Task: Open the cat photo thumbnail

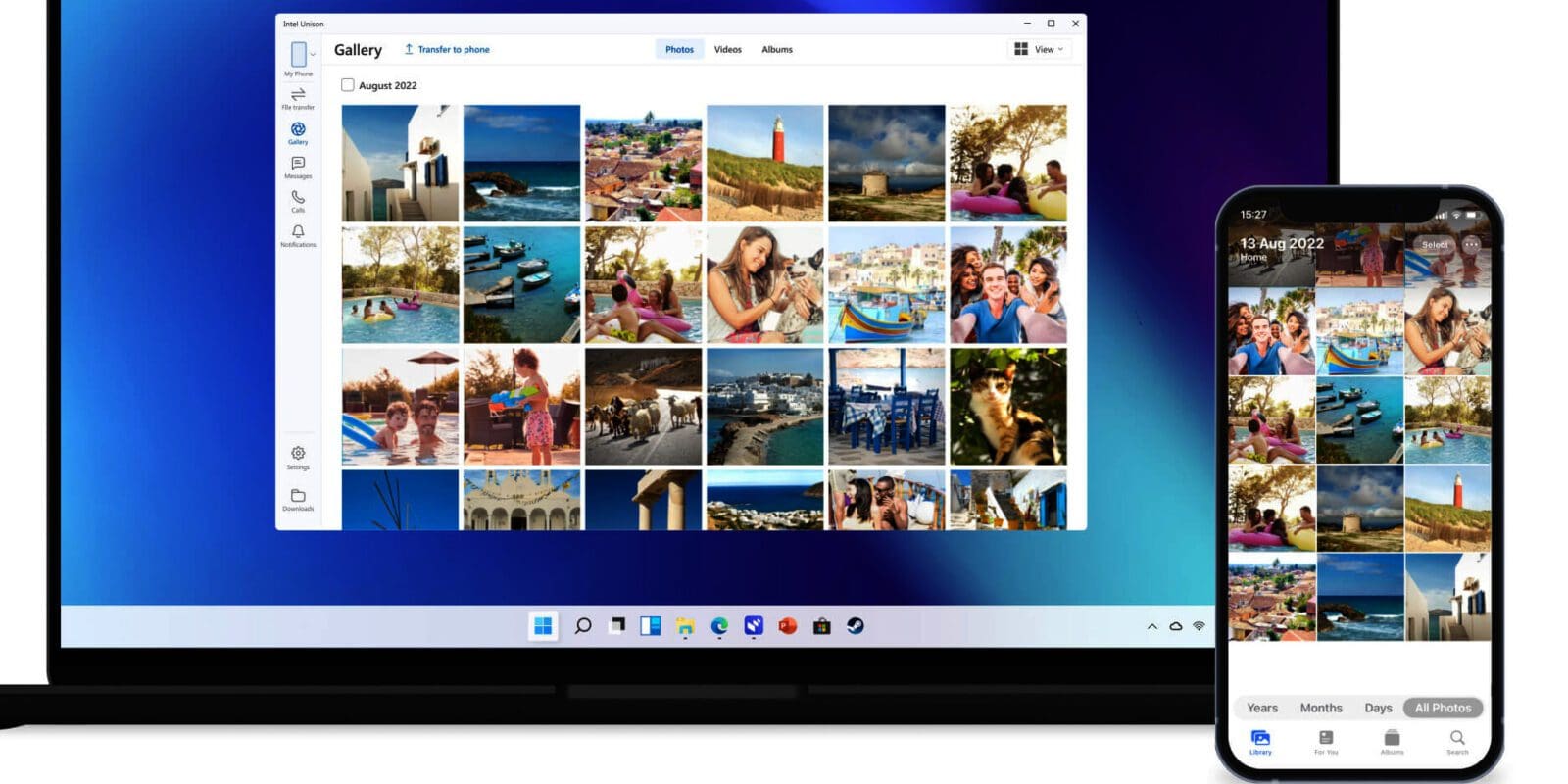Action: click(x=1007, y=406)
